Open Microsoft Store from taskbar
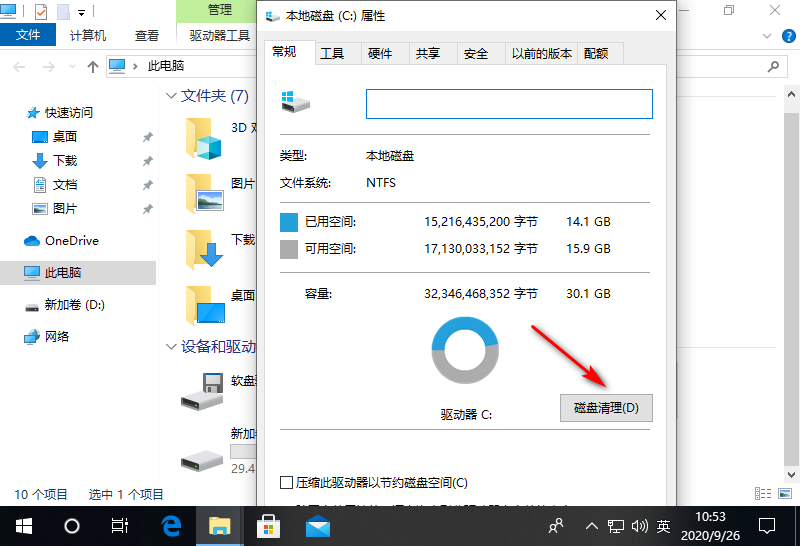Viewport: 800px width, 546px height. coord(268,526)
